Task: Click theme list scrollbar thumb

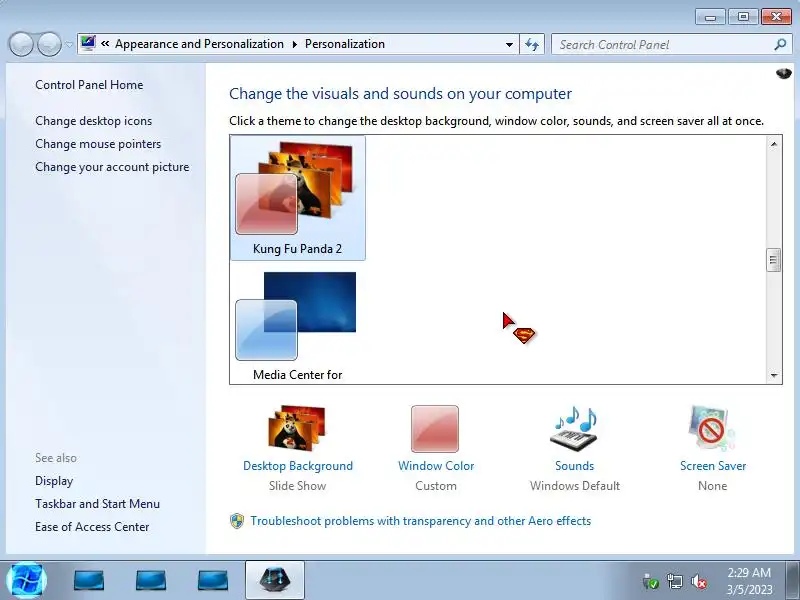Action: [x=773, y=260]
